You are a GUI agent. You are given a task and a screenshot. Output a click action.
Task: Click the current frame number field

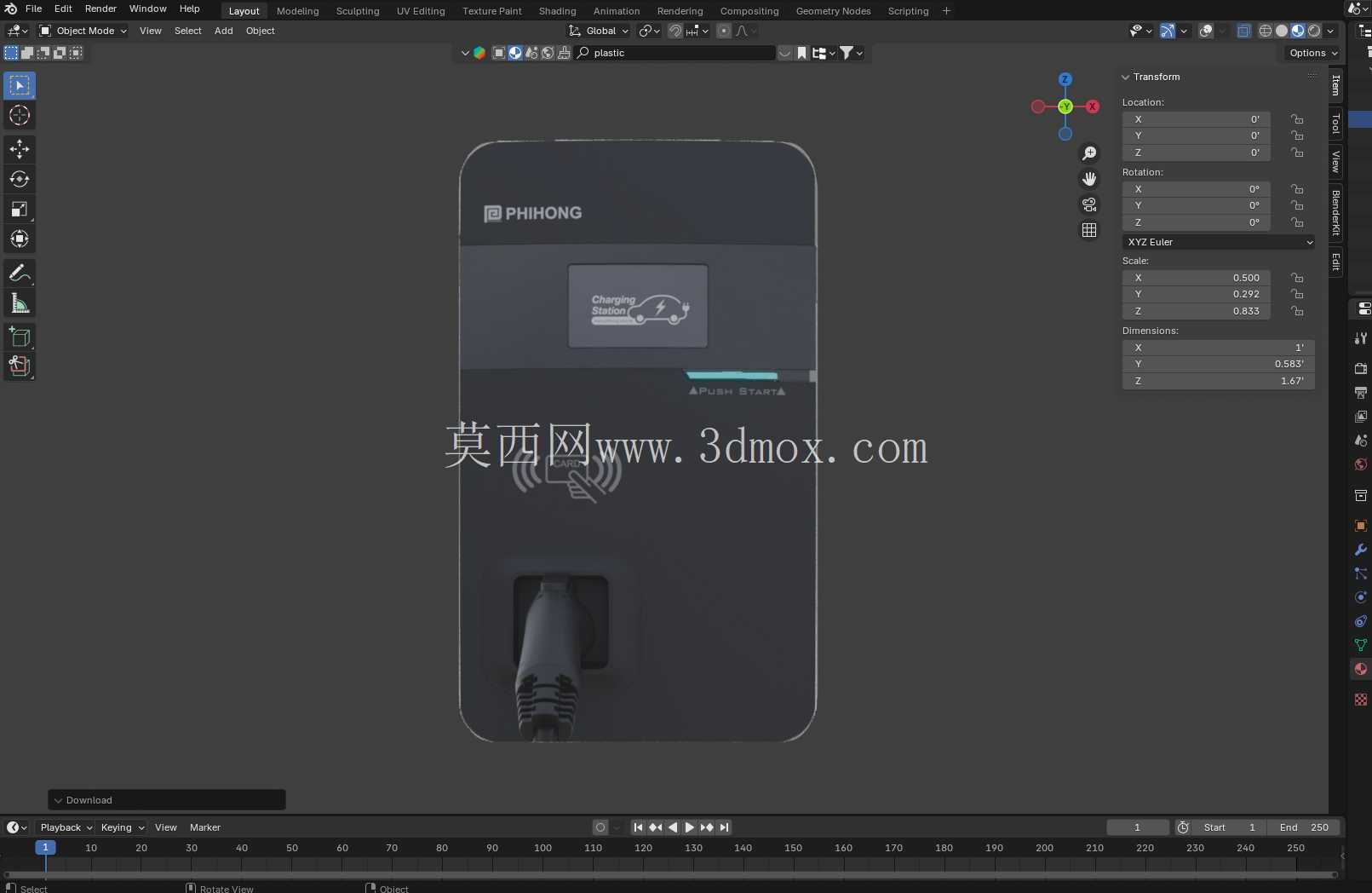tap(1138, 827)
